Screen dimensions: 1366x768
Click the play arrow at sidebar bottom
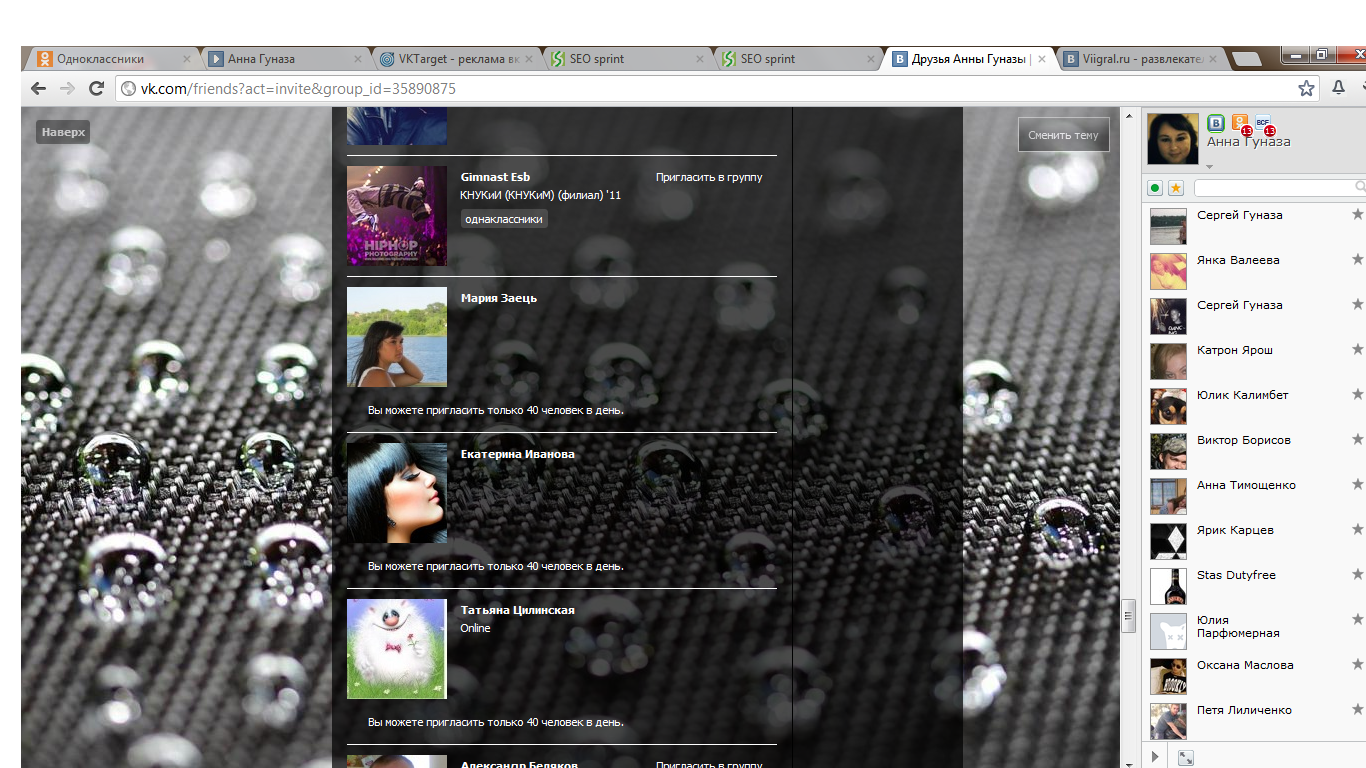click(x=1155, y=757)
